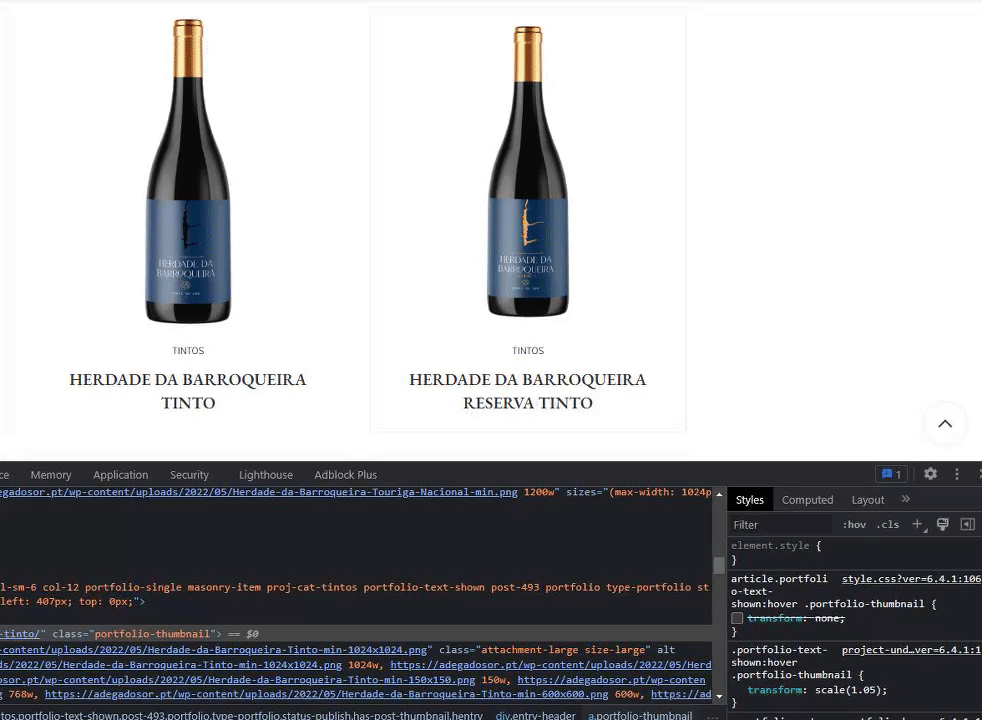The width and height of the screenshot is (982, 720).
Task: Select a.portfolio-thumbnail breadcrumb item
Action: [640, 715]
